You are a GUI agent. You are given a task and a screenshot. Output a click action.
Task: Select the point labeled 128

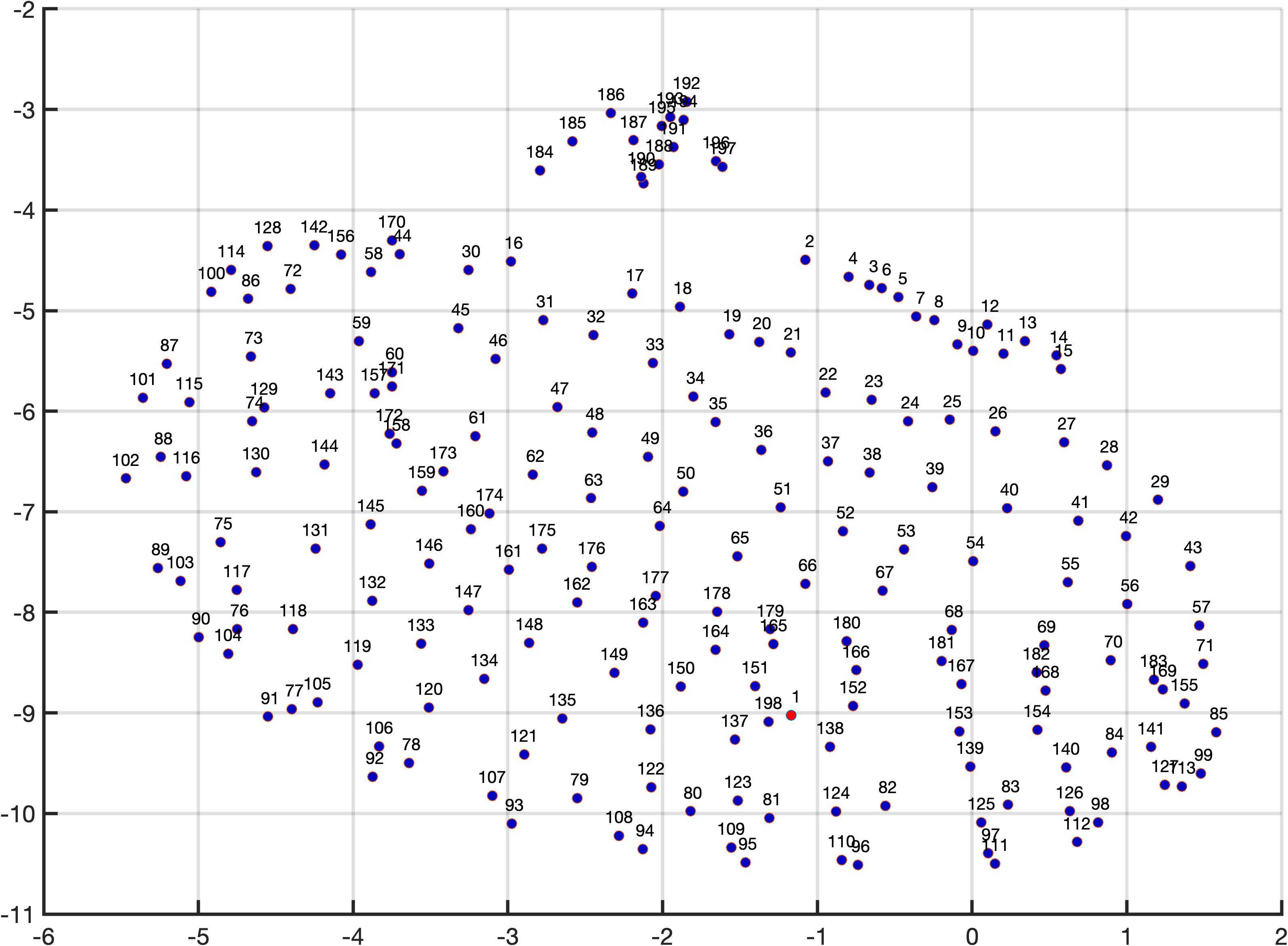coord(267,246)
